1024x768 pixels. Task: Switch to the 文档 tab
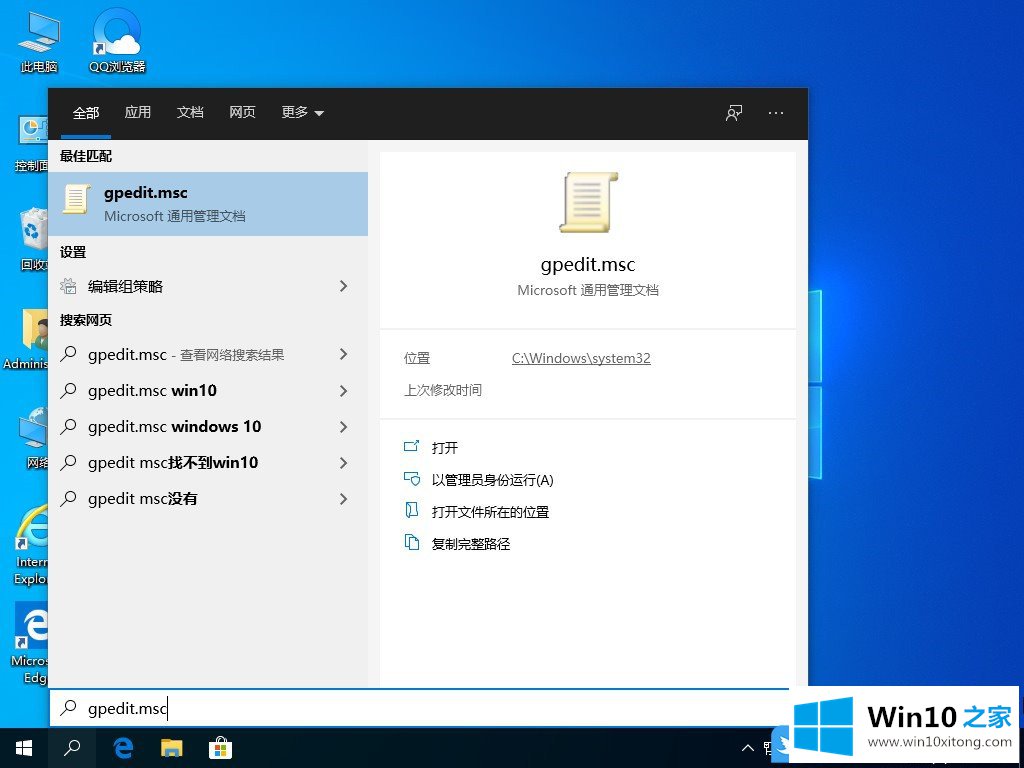[190, 113]
